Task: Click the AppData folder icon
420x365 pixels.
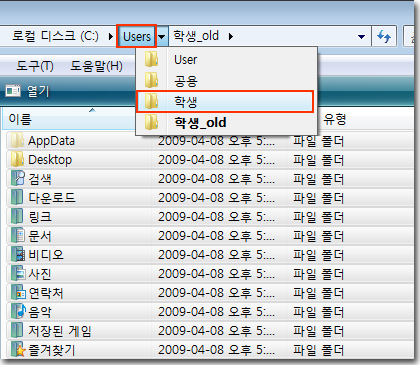Action: coord(17,141)
